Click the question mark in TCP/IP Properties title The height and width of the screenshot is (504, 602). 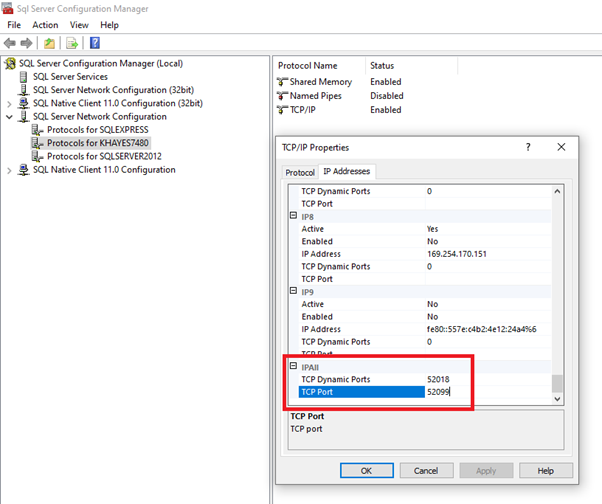click(x=528, y=147)
